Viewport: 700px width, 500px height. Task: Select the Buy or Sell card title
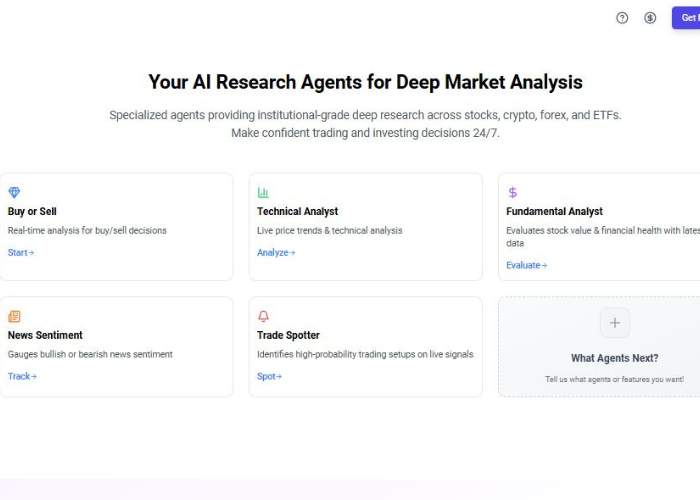pyautogui.click(x=32, y=212)
